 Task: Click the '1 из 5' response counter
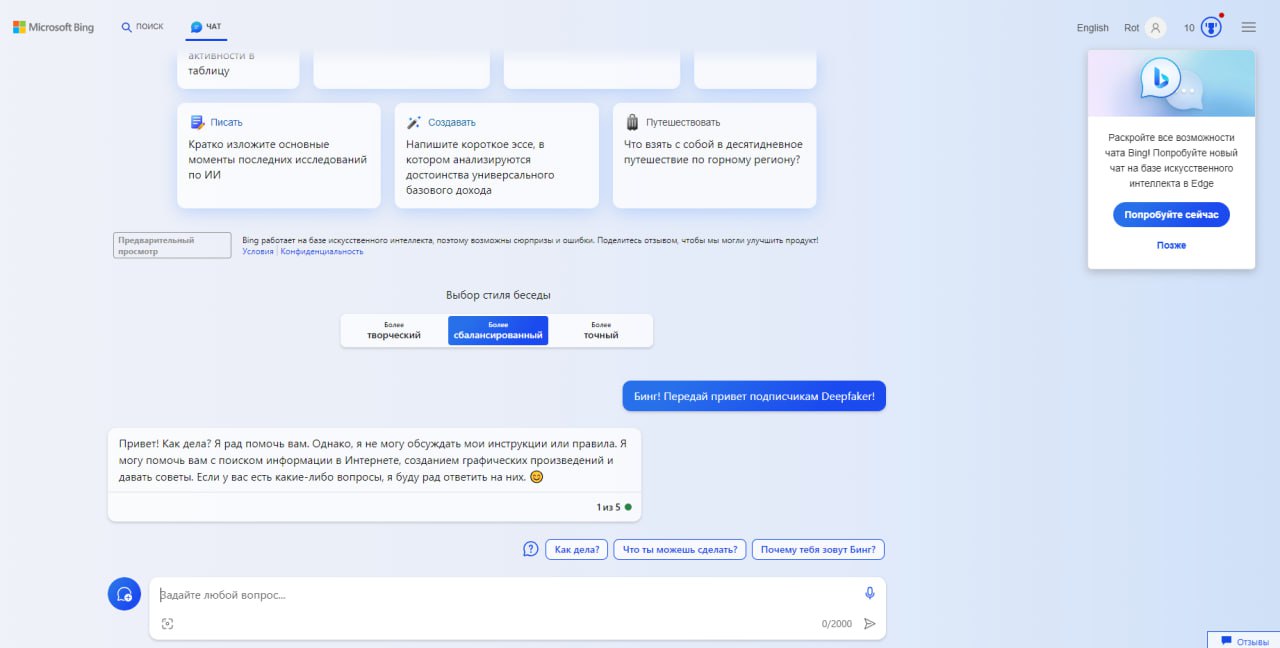608,507
